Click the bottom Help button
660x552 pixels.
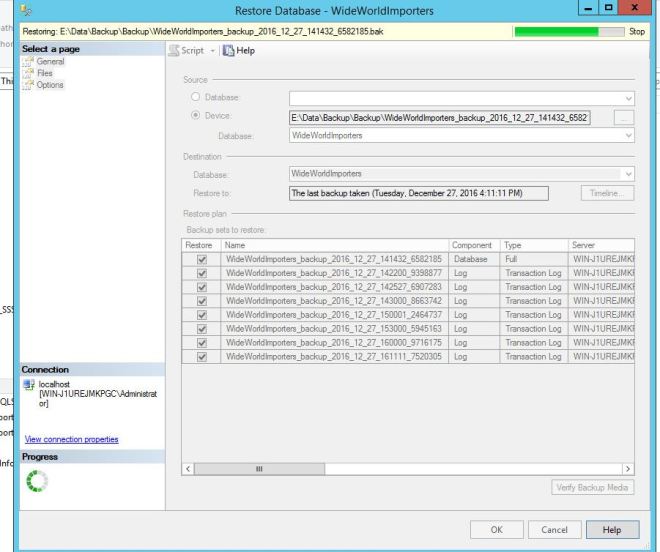612,530
